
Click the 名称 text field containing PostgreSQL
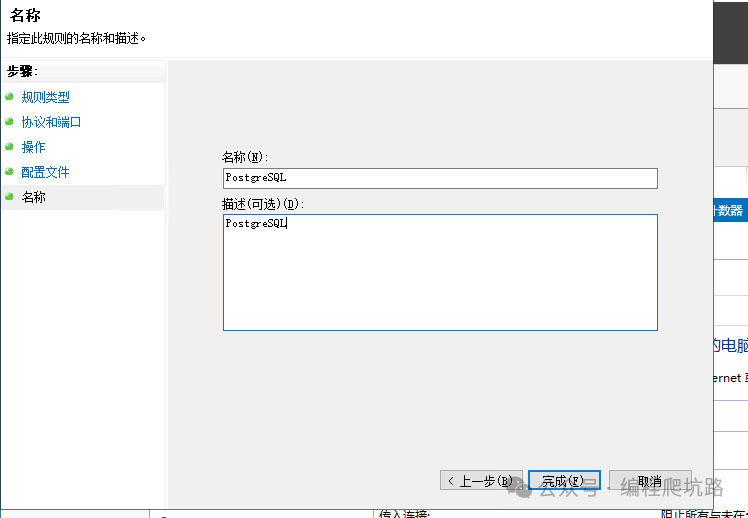[x=440, y=178]
